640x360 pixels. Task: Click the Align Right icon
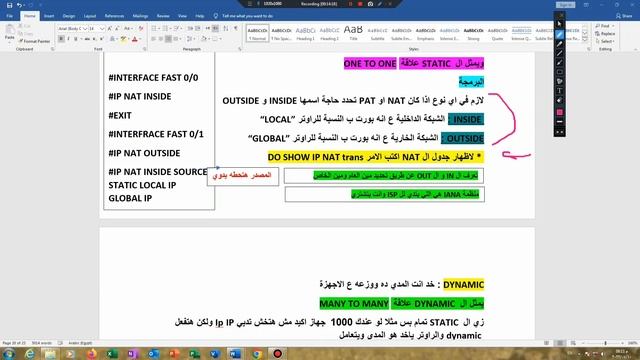[x=169, y=39]
